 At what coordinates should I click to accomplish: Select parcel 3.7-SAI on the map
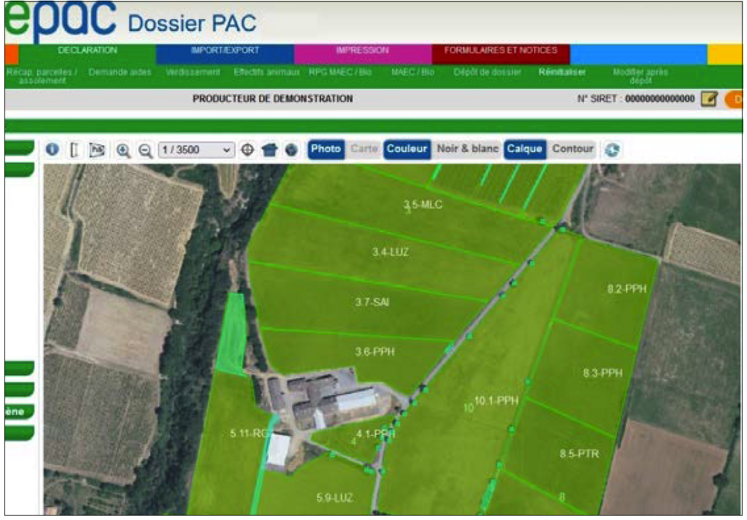[x=372, y=301]
